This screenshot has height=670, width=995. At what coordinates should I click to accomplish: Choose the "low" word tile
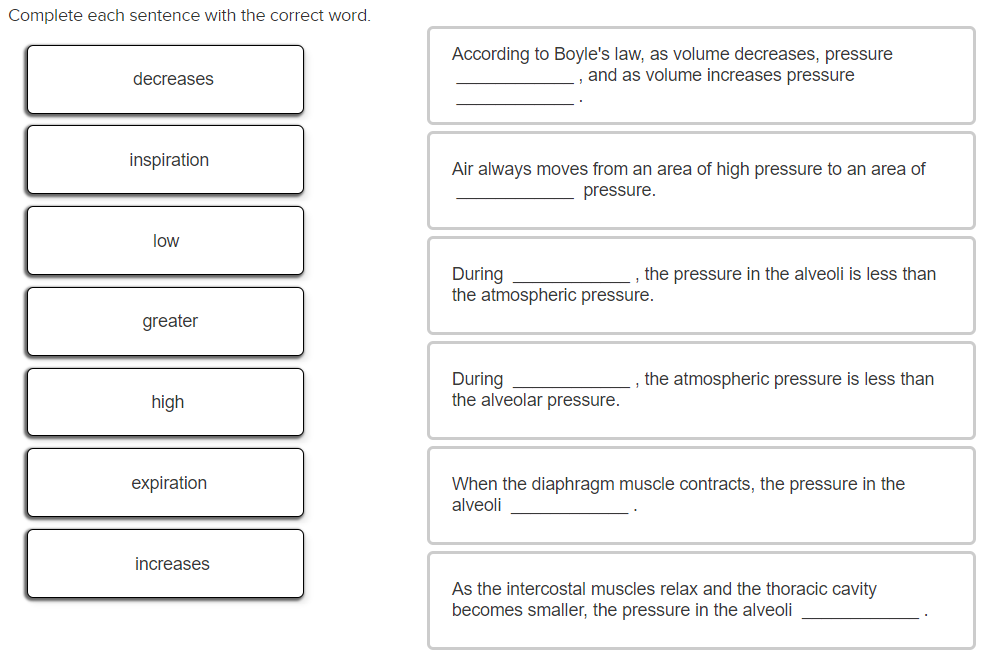pos(165,240)
